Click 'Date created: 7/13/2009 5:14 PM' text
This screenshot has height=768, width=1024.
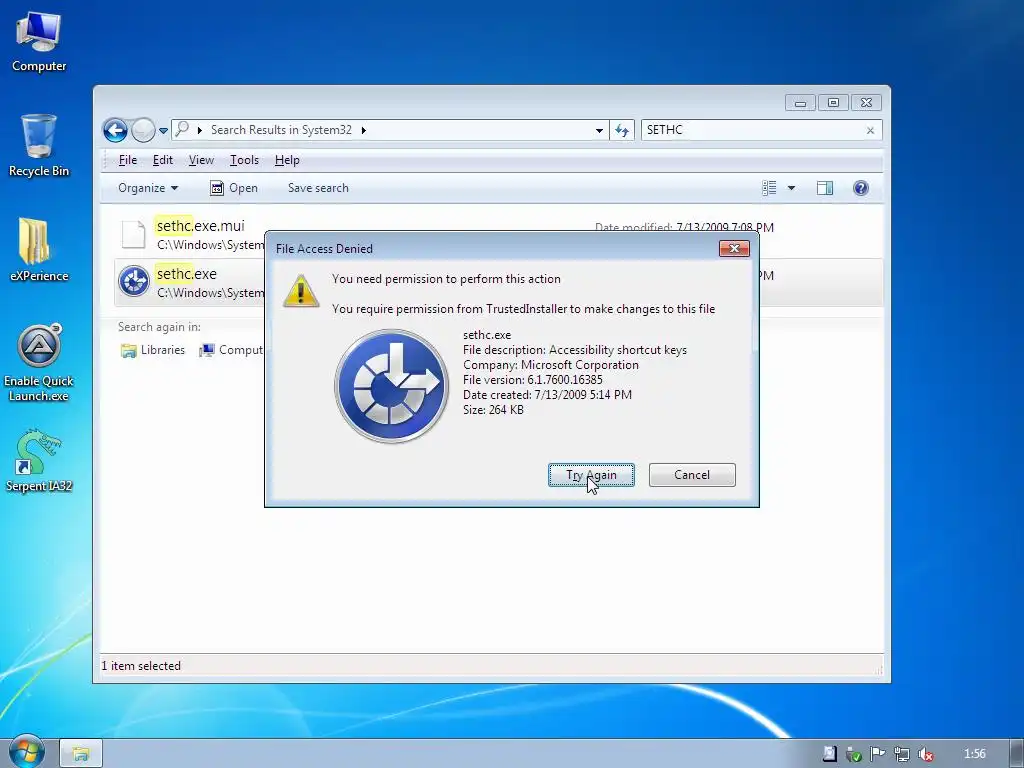pos(547,394)
